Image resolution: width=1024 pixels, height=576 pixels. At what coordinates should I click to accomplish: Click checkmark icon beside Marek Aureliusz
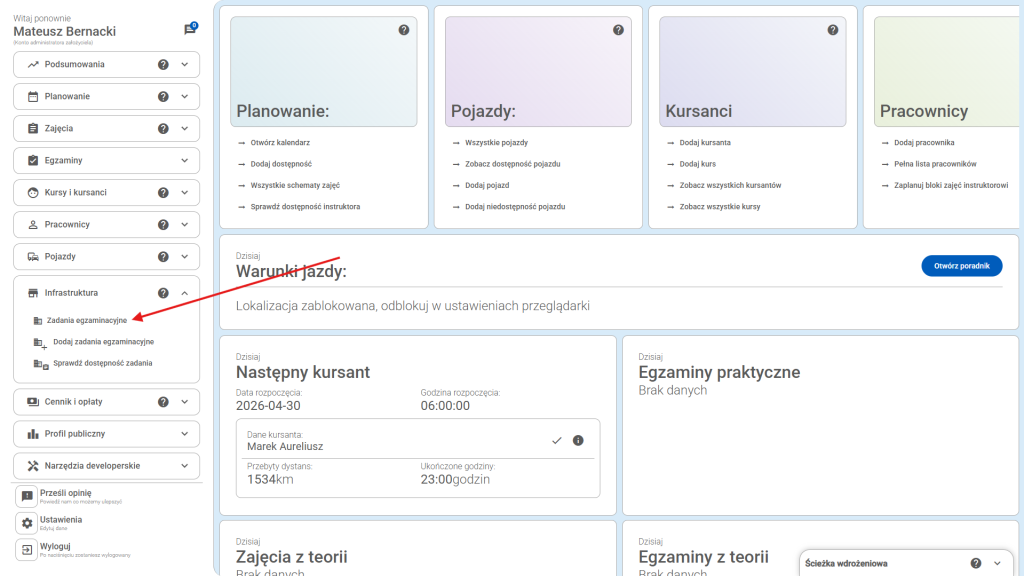pos(557,441)
